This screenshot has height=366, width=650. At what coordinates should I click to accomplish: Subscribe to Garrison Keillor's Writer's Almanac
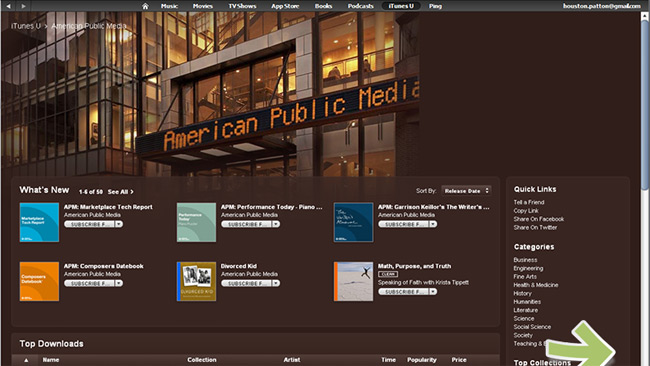[x=403, y=224]
